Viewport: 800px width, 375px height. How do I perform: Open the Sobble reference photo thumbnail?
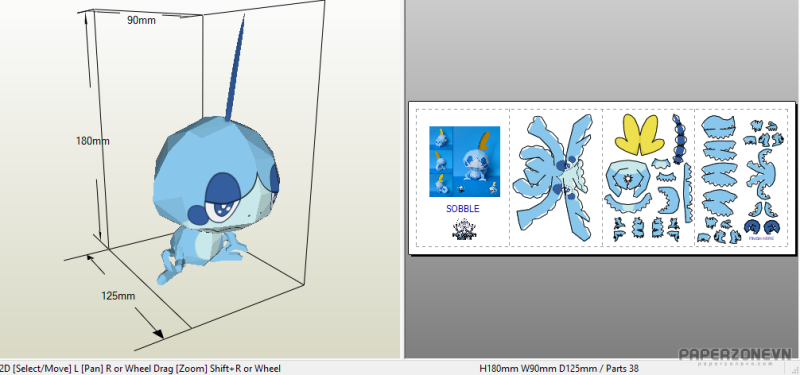(464, 161)
